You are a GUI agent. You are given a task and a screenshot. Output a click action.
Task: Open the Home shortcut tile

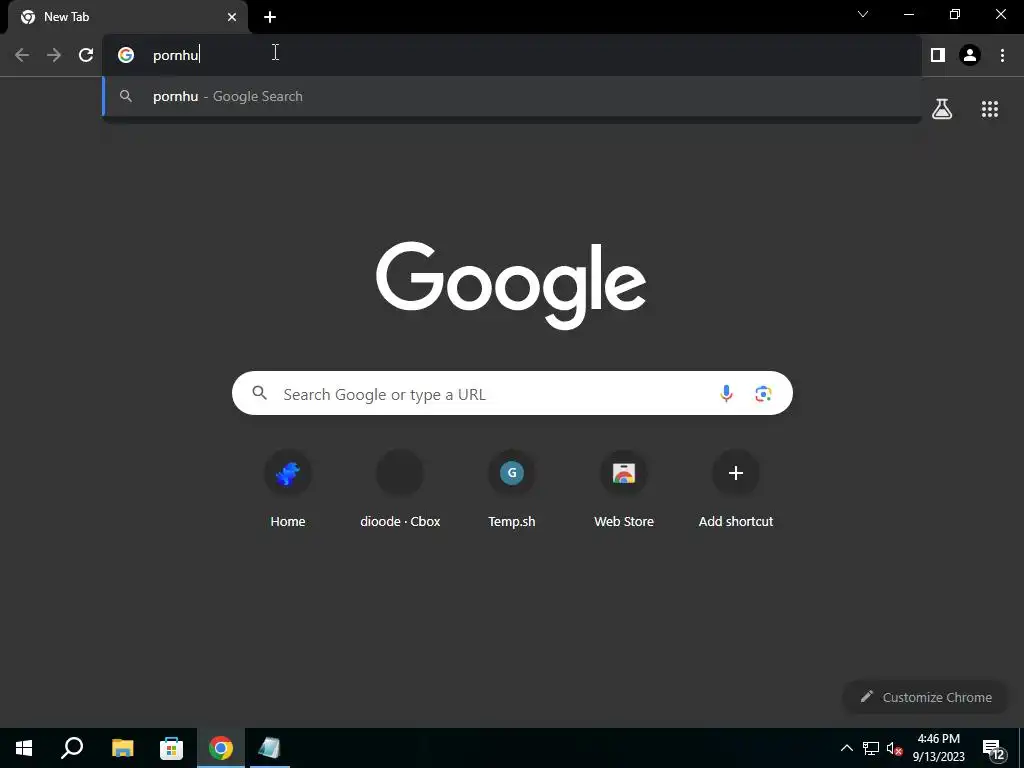tap(288, 490)
